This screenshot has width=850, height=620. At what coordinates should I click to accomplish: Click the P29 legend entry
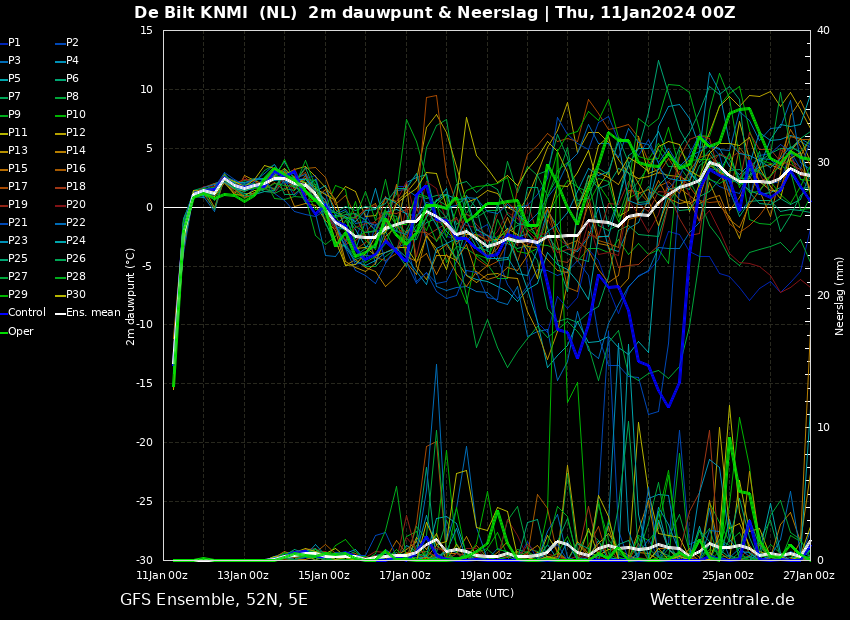pos(14,294)
